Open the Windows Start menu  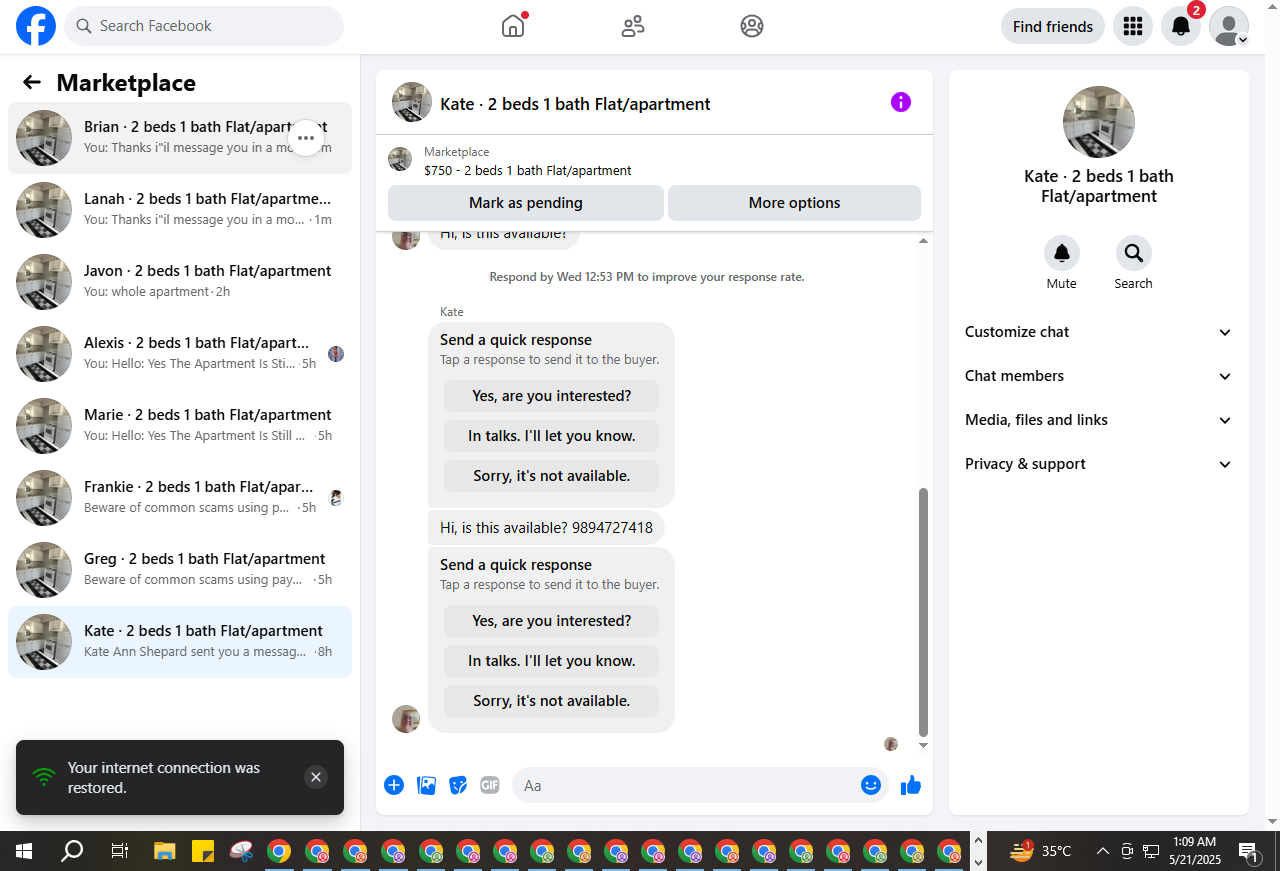(24, 851)
